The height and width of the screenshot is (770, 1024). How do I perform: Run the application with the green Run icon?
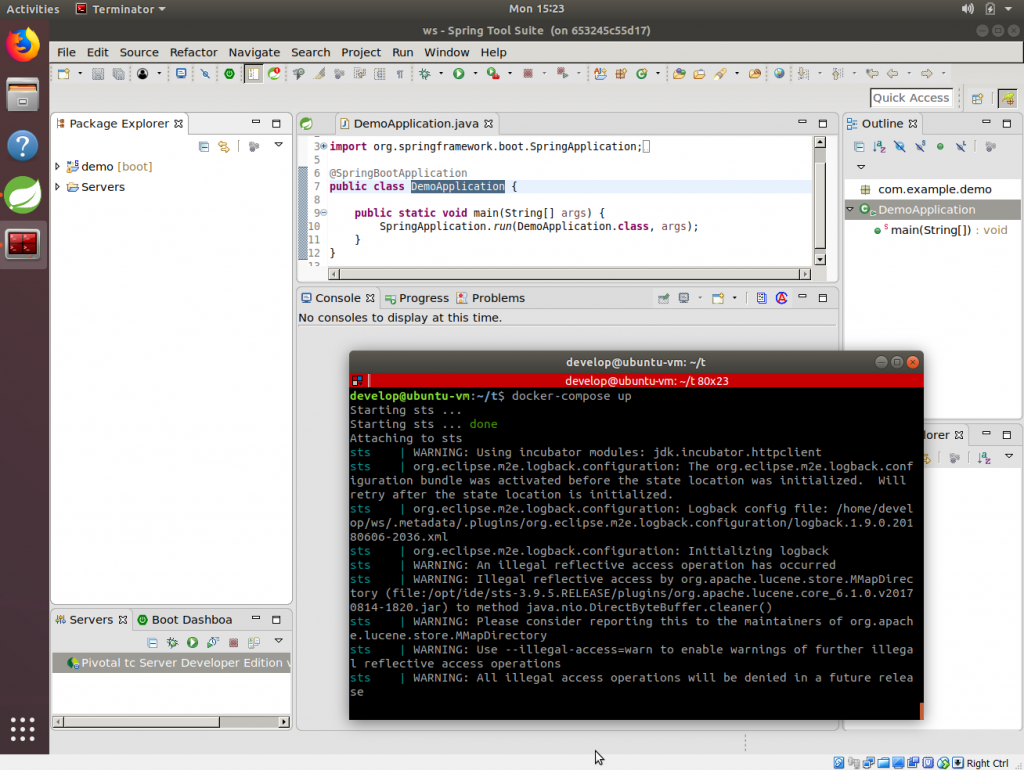point(458,73)
